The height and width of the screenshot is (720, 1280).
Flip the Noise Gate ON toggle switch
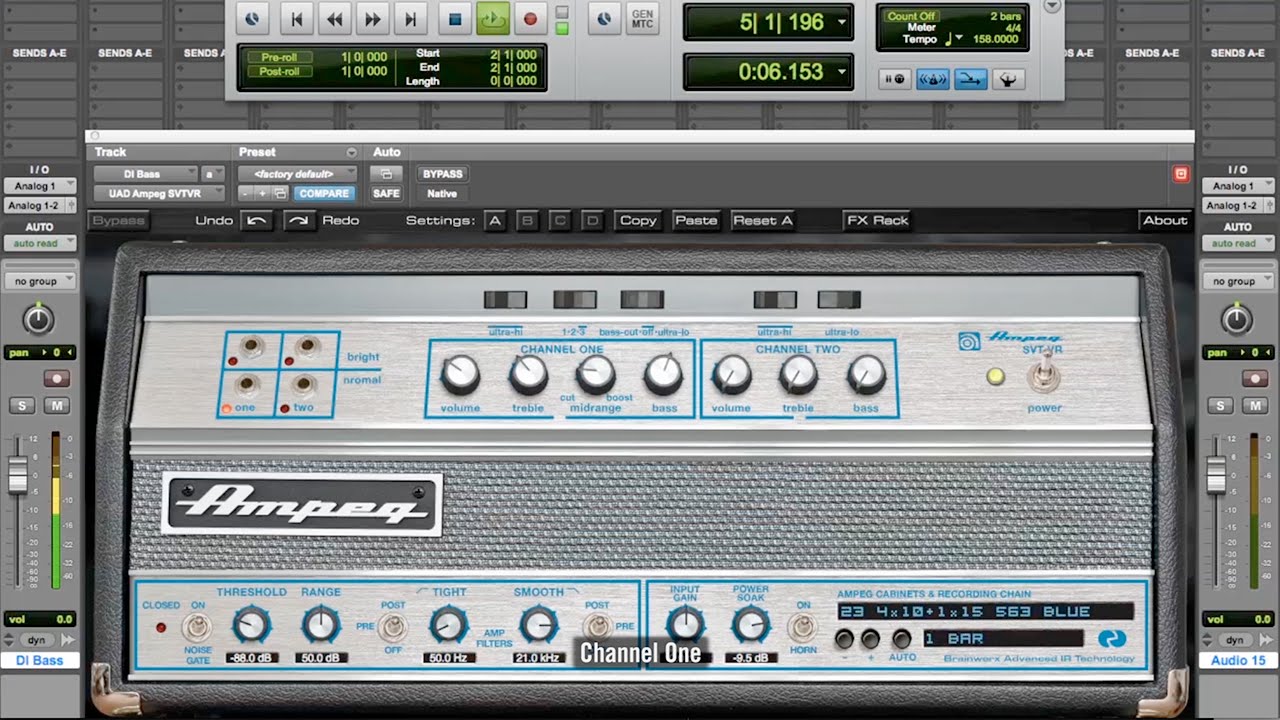point(196,627)
